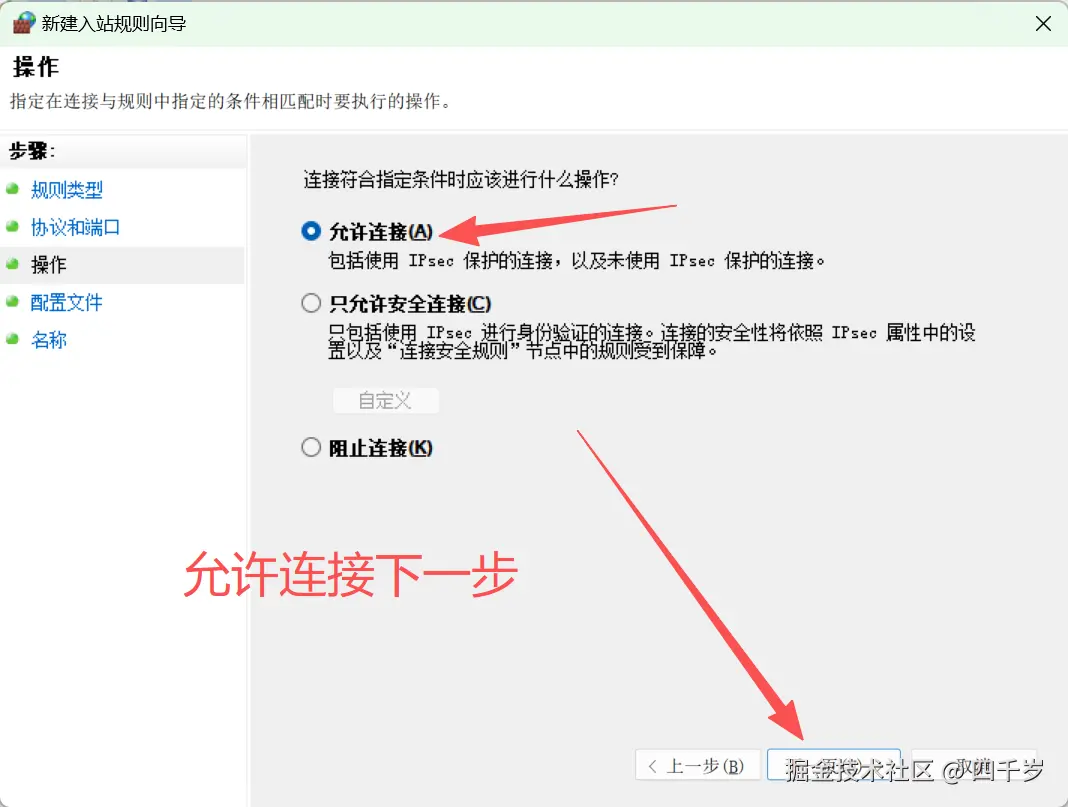Click the highlighted next-step button at bottom
This screenshot has height=807, width=1068.
click(x=834, y=765)
